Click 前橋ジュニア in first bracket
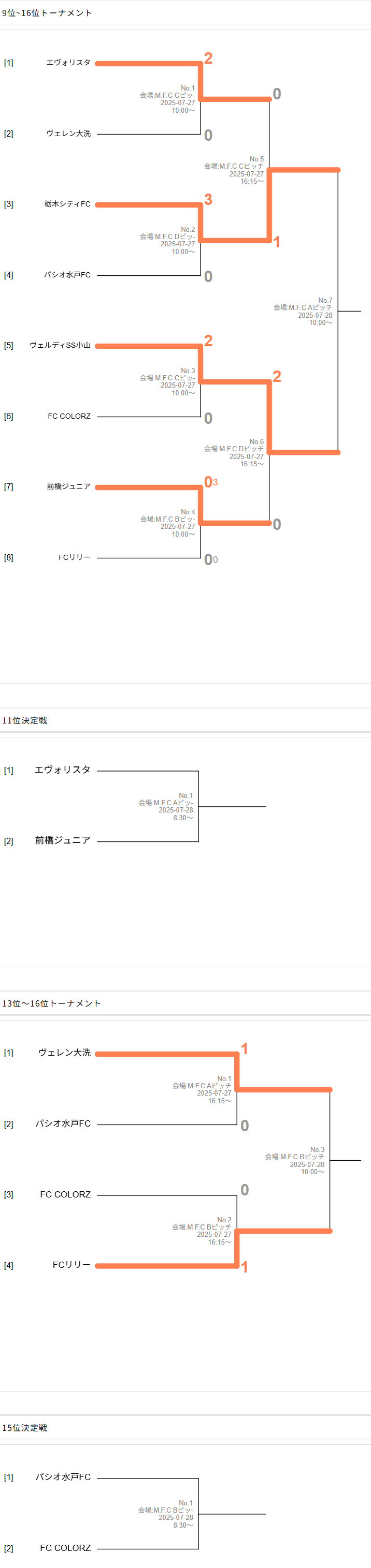 [68, 486]
